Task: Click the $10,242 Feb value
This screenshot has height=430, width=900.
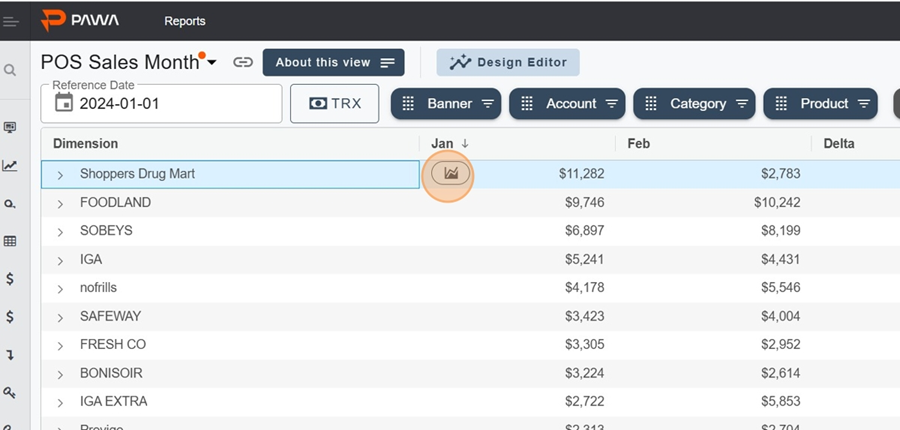Action: pyautogui.click(x=778, y=203)
